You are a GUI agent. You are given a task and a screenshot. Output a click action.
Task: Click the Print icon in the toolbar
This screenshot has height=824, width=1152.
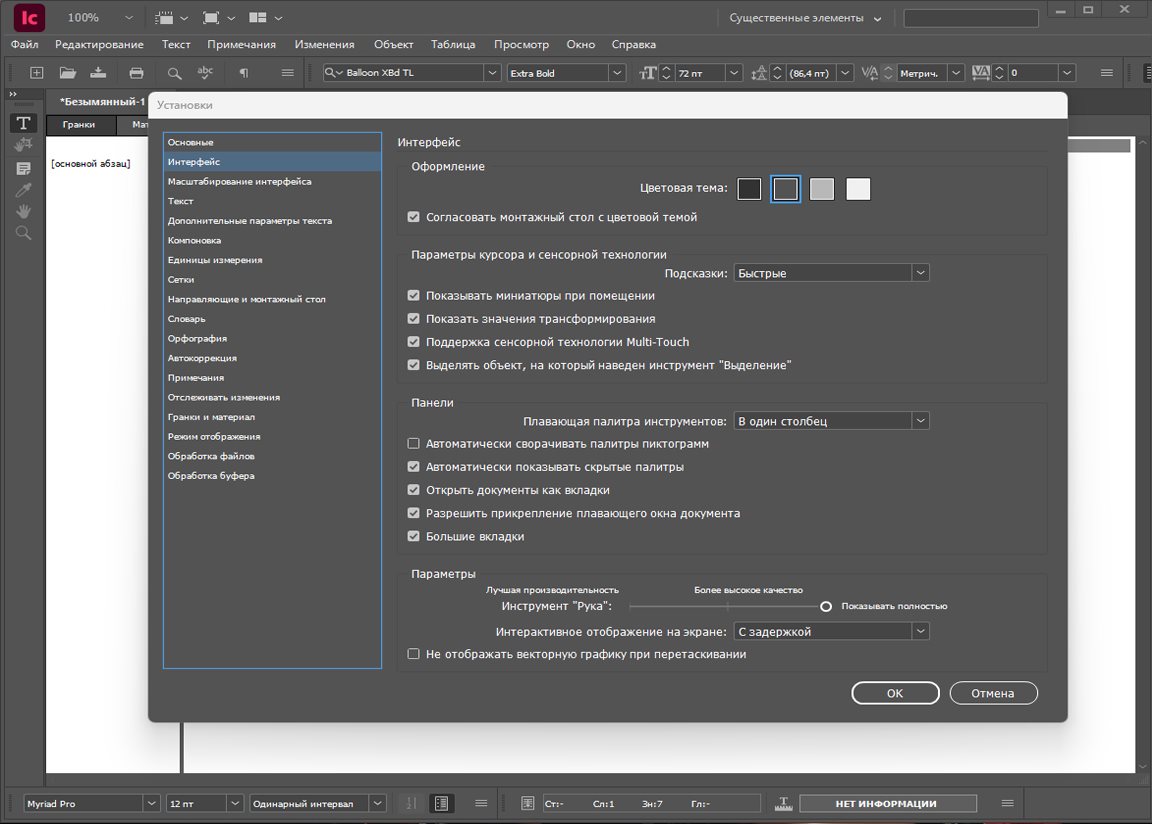tap(137, 73)
